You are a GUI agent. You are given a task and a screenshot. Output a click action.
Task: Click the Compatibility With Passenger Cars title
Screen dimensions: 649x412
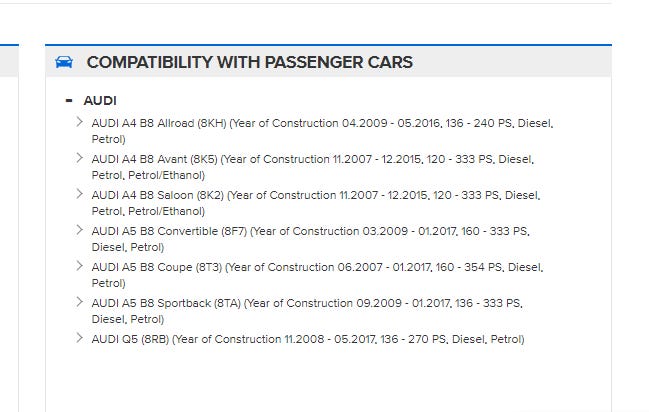(x=249, y=62)
